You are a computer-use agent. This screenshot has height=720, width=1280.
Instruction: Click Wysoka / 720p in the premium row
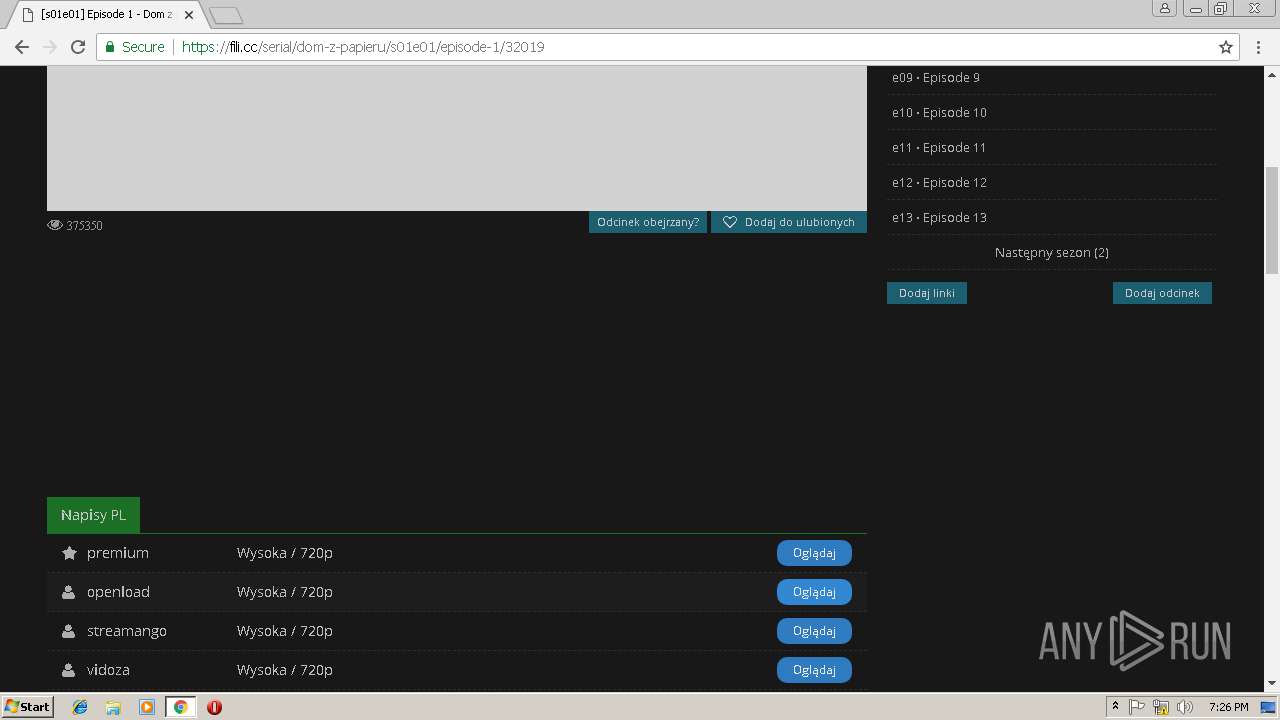tap(285, 553)
